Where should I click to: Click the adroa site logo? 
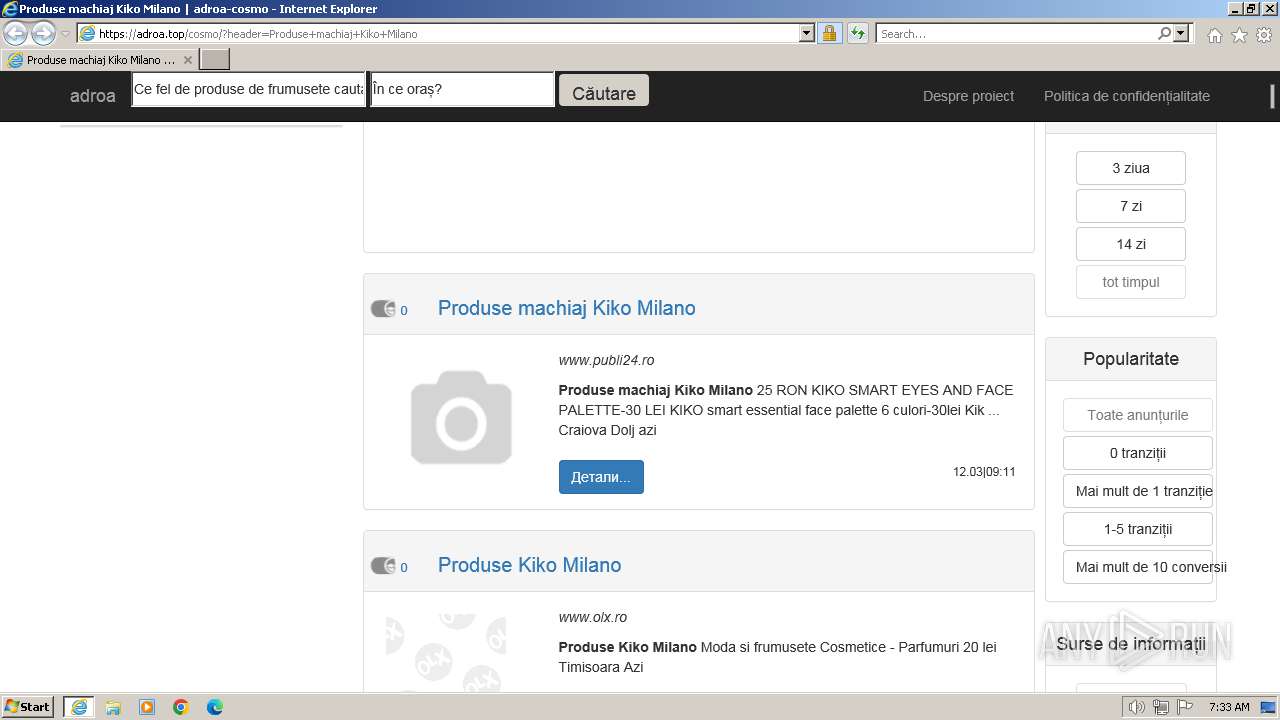coord(93,96)
